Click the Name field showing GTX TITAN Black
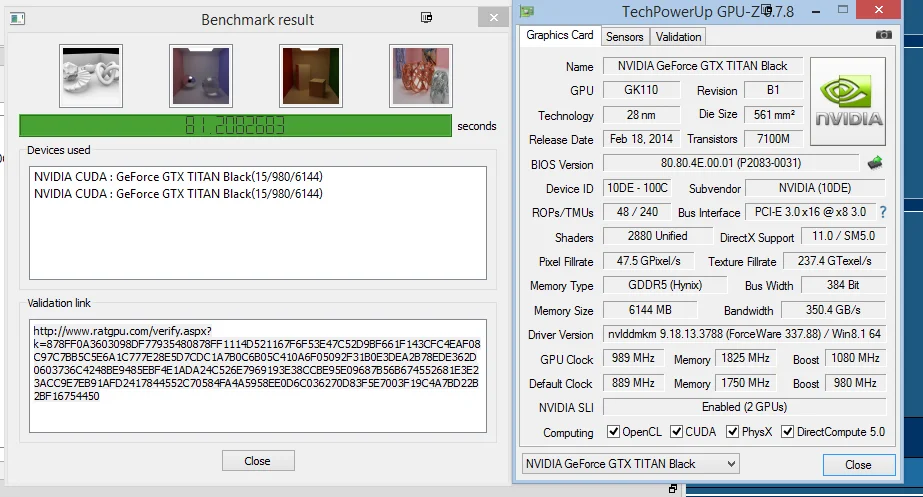Screen dimensions: 923x497 702,66
